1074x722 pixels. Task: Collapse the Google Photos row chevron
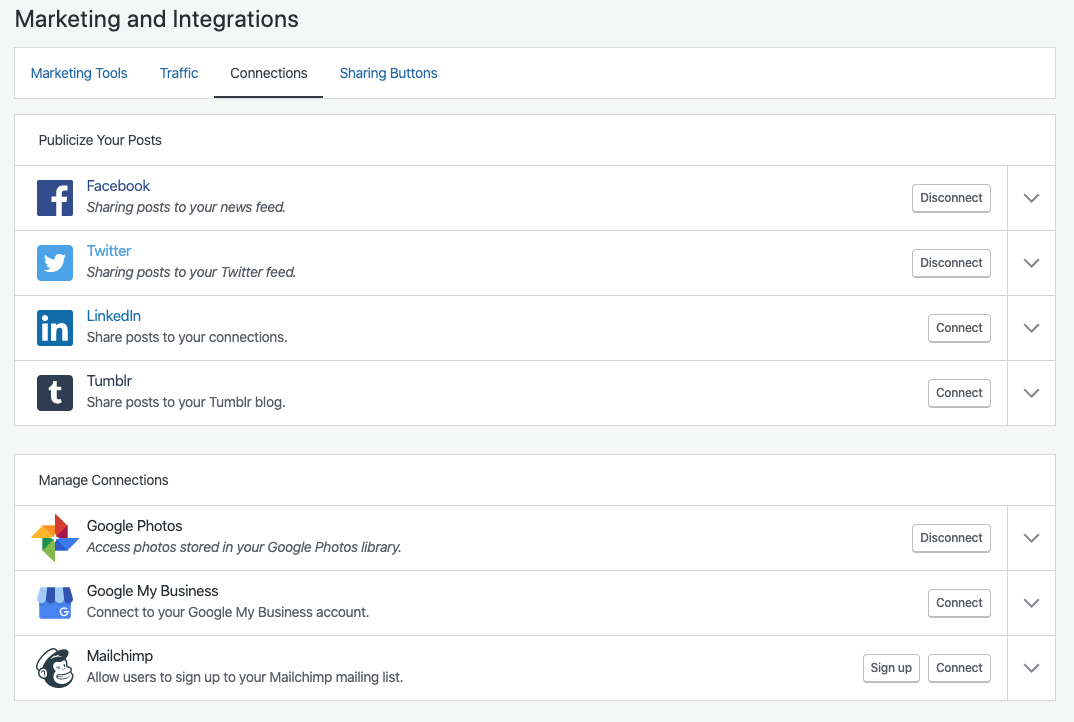(x=1031, y=537)
